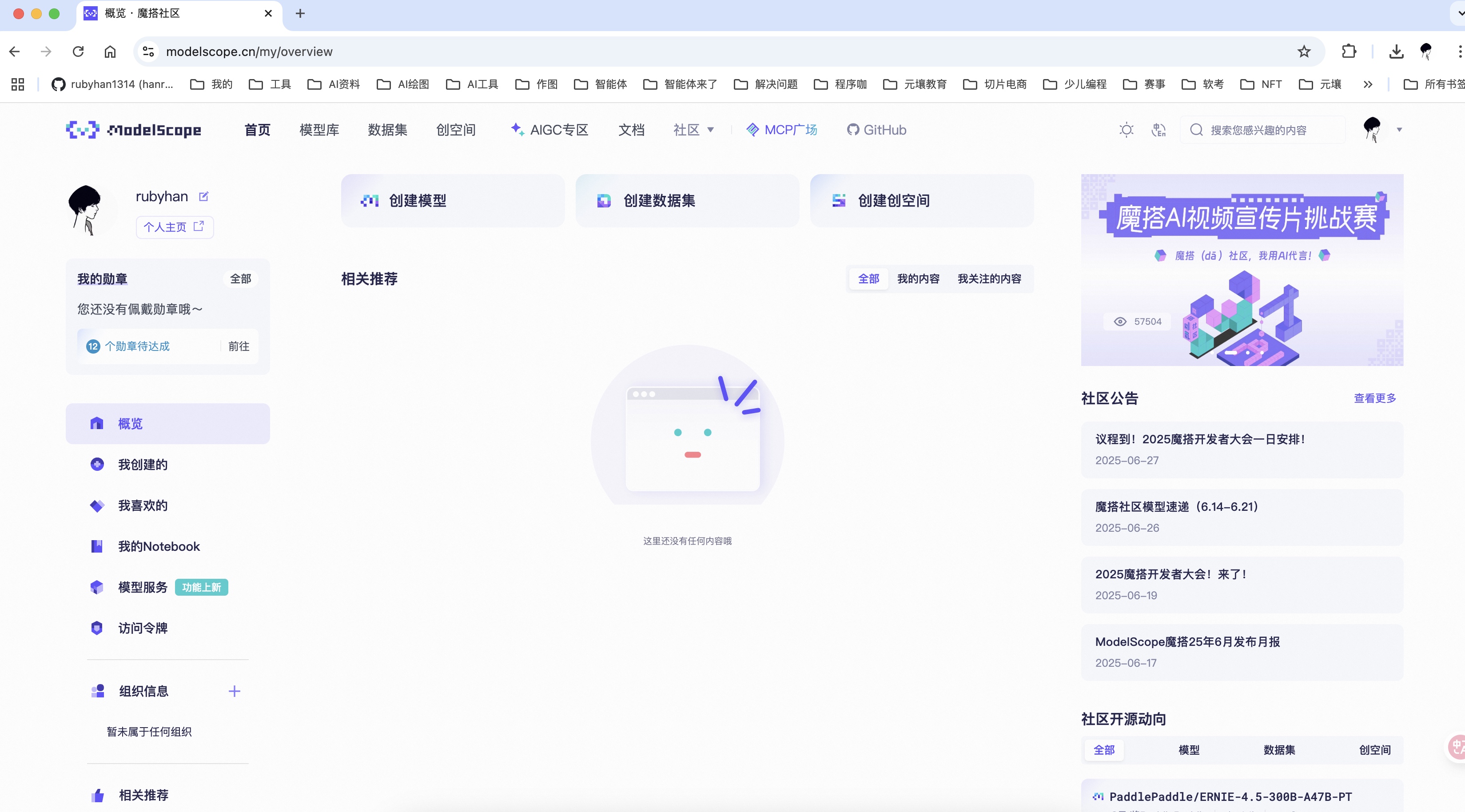Toggle the light/dark theme sun icon
This screenshot has height=812, width=1465.
pyautogui.click(x=1126, y=130)
